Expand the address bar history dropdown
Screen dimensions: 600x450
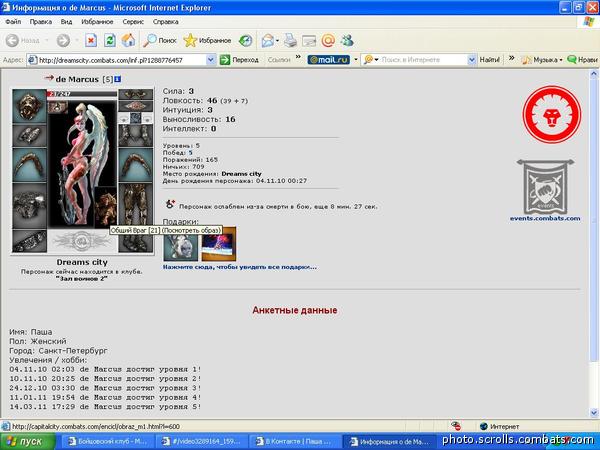(x=210, y=60)
